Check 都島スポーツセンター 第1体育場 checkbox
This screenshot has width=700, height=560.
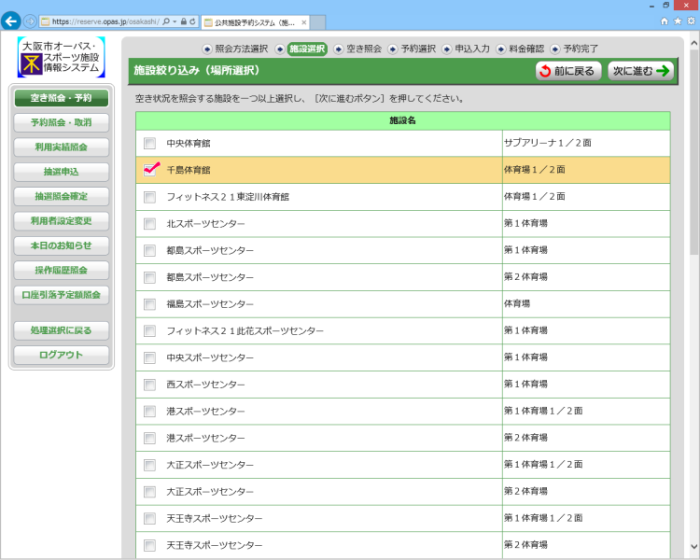click(x=150, y=251)
